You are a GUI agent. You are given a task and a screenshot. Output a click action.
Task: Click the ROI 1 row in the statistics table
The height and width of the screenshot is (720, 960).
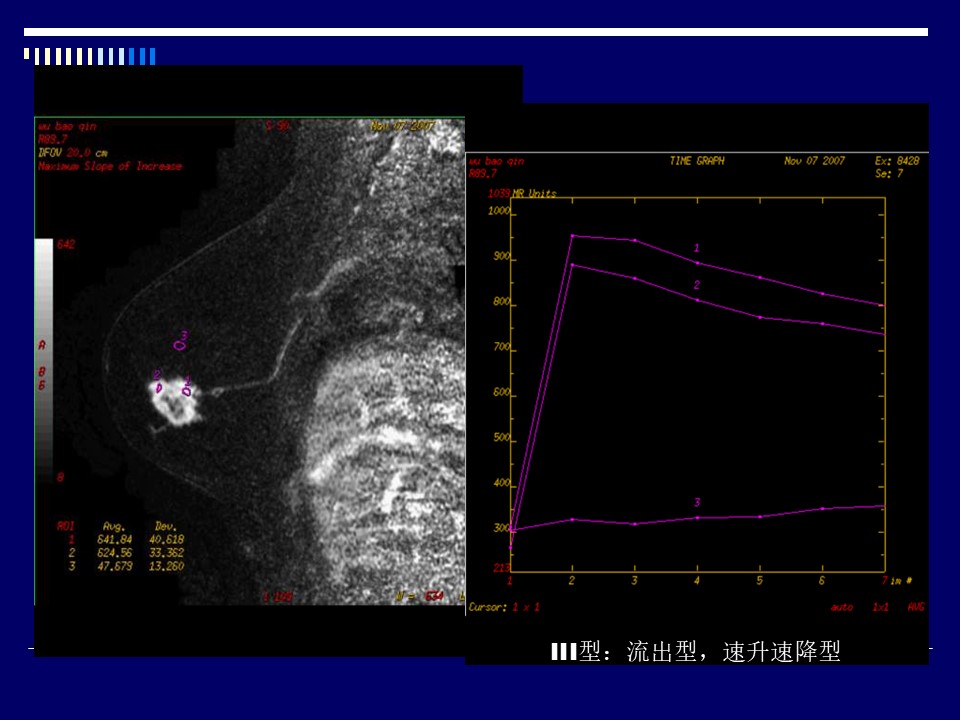(120, 539)
